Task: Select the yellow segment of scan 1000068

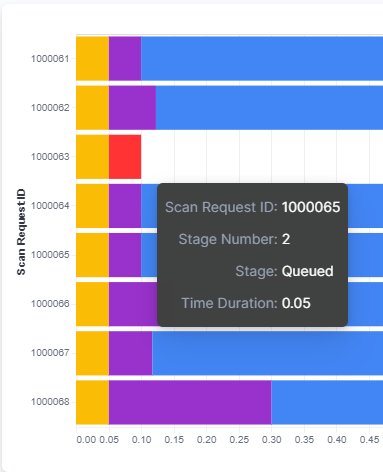Action: pos(92,402)
